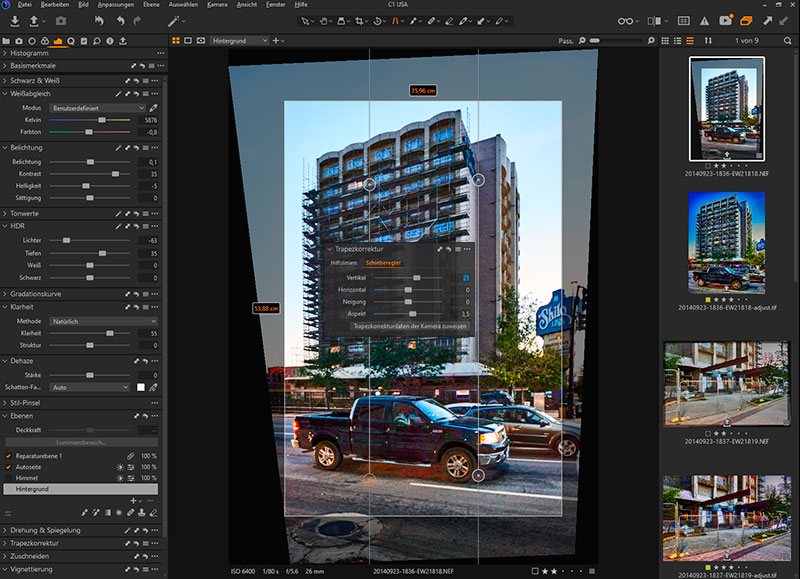Open the Ebene menu
This screenshot has height=579, width=800.
tap(151, 5)
